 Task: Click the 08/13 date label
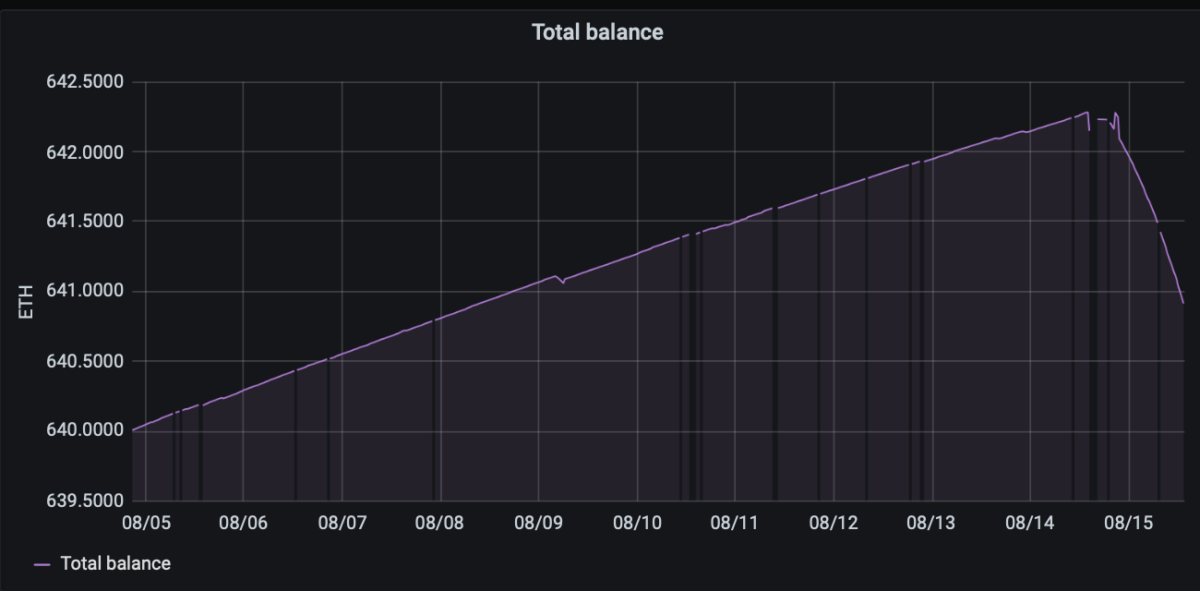pos(933,522)
